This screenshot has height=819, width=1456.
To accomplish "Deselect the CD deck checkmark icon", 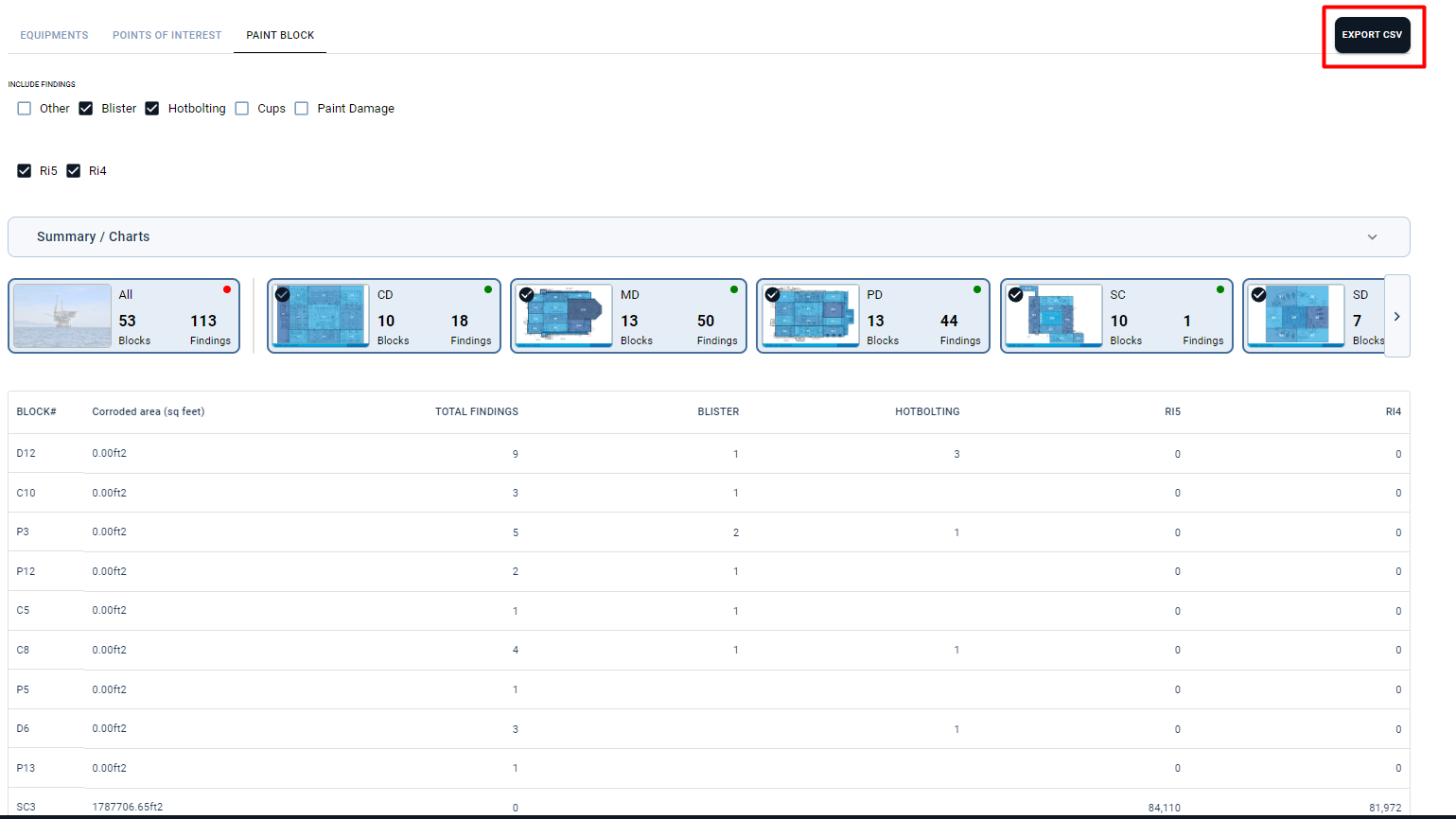I will point(282,295).
